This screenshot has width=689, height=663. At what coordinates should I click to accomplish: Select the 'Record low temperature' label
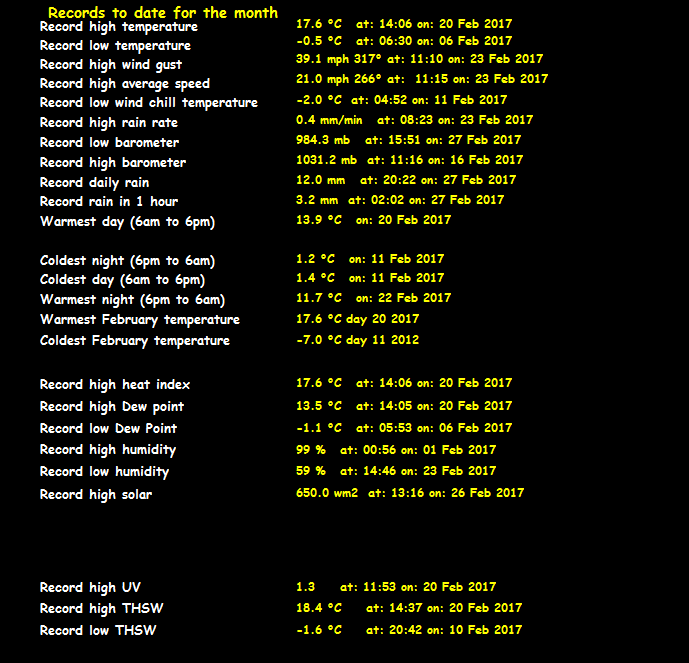tap(115, 46)
